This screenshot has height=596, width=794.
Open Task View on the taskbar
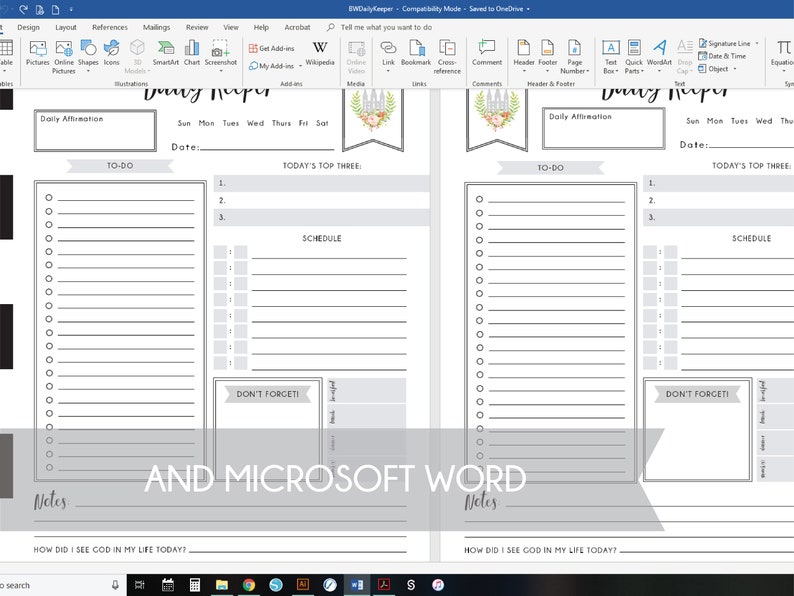140,585
